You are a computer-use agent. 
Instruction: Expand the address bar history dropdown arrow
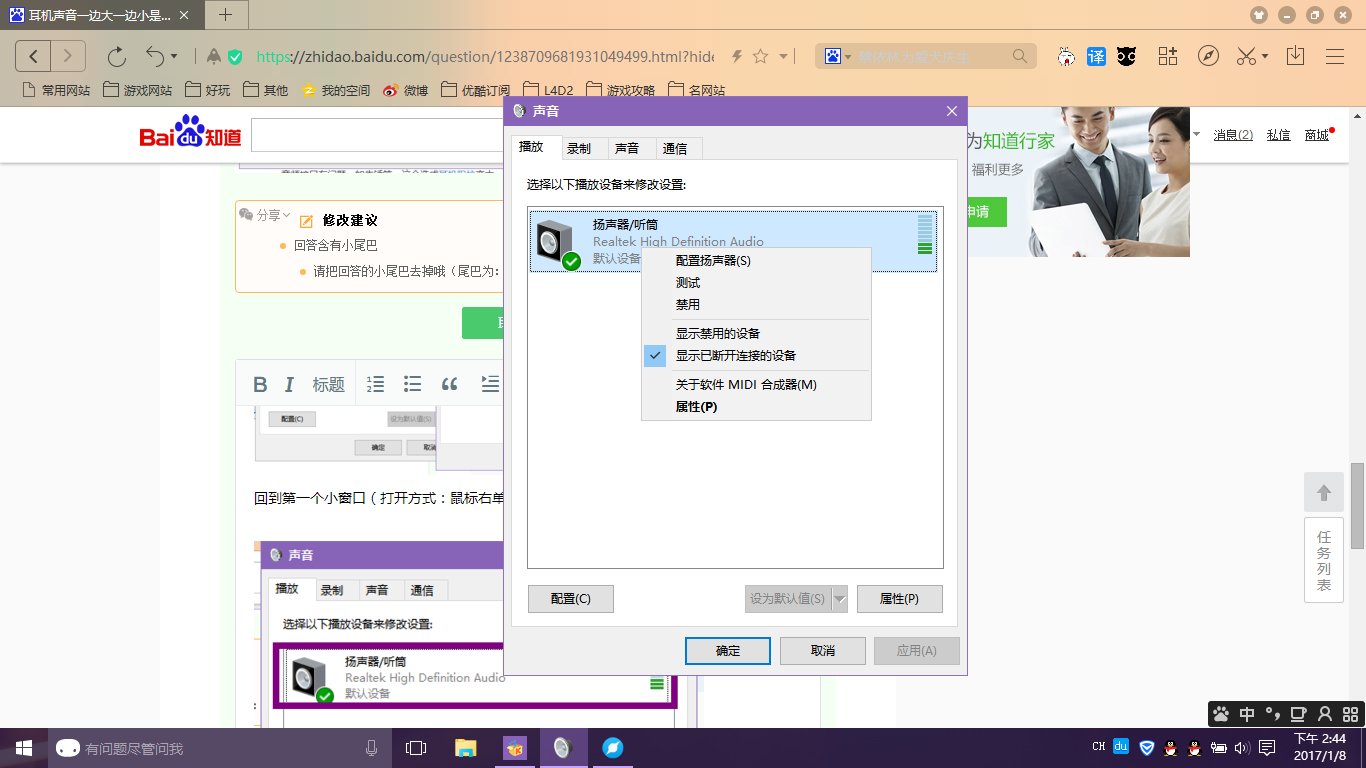(784, 56)
